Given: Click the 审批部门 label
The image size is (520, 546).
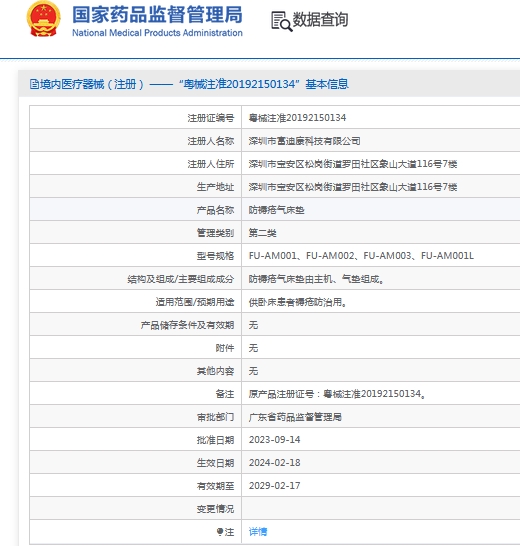Looking at the screenshot, I should pyautogui.click(x=215, y=417).
